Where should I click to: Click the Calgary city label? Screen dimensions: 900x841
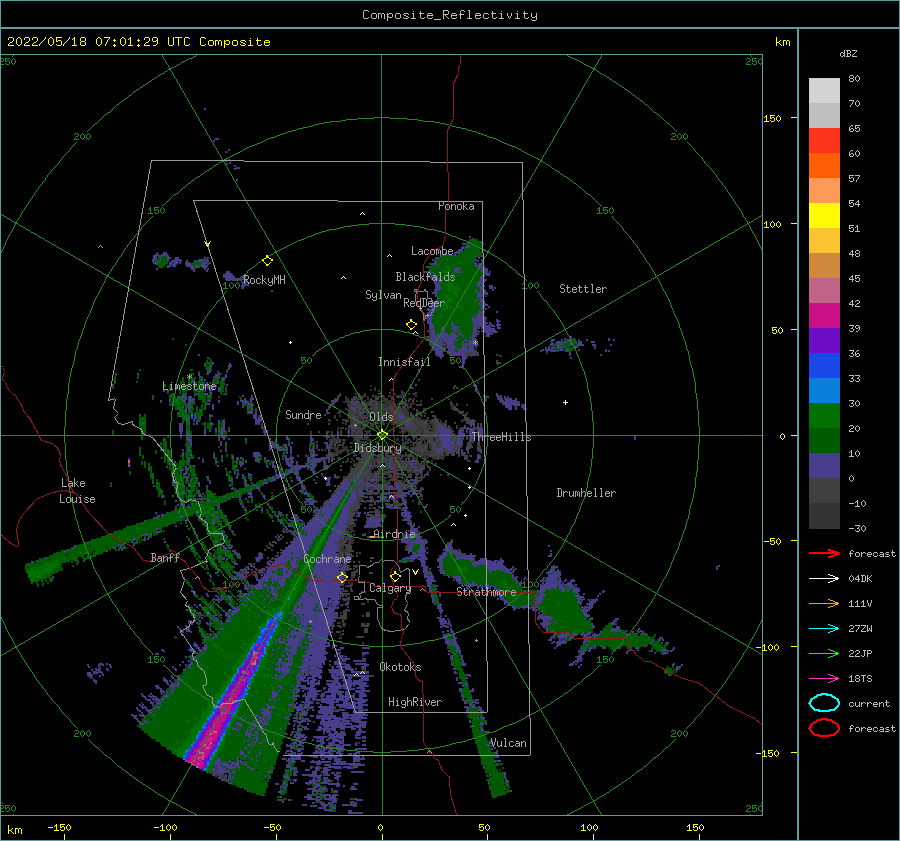[x=390, y=588]
